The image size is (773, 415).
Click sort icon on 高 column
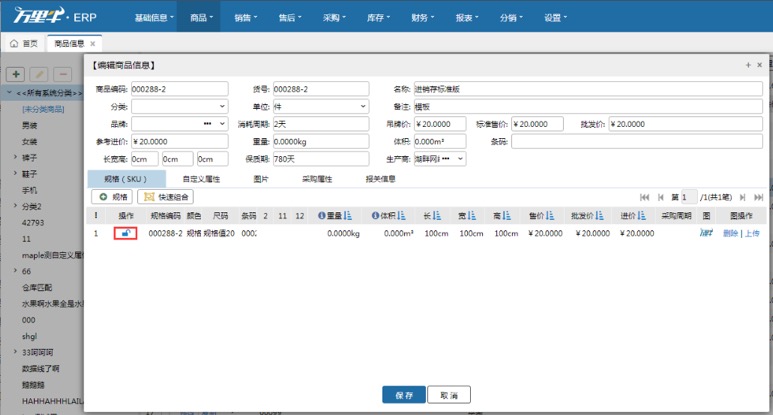point(507,215)
